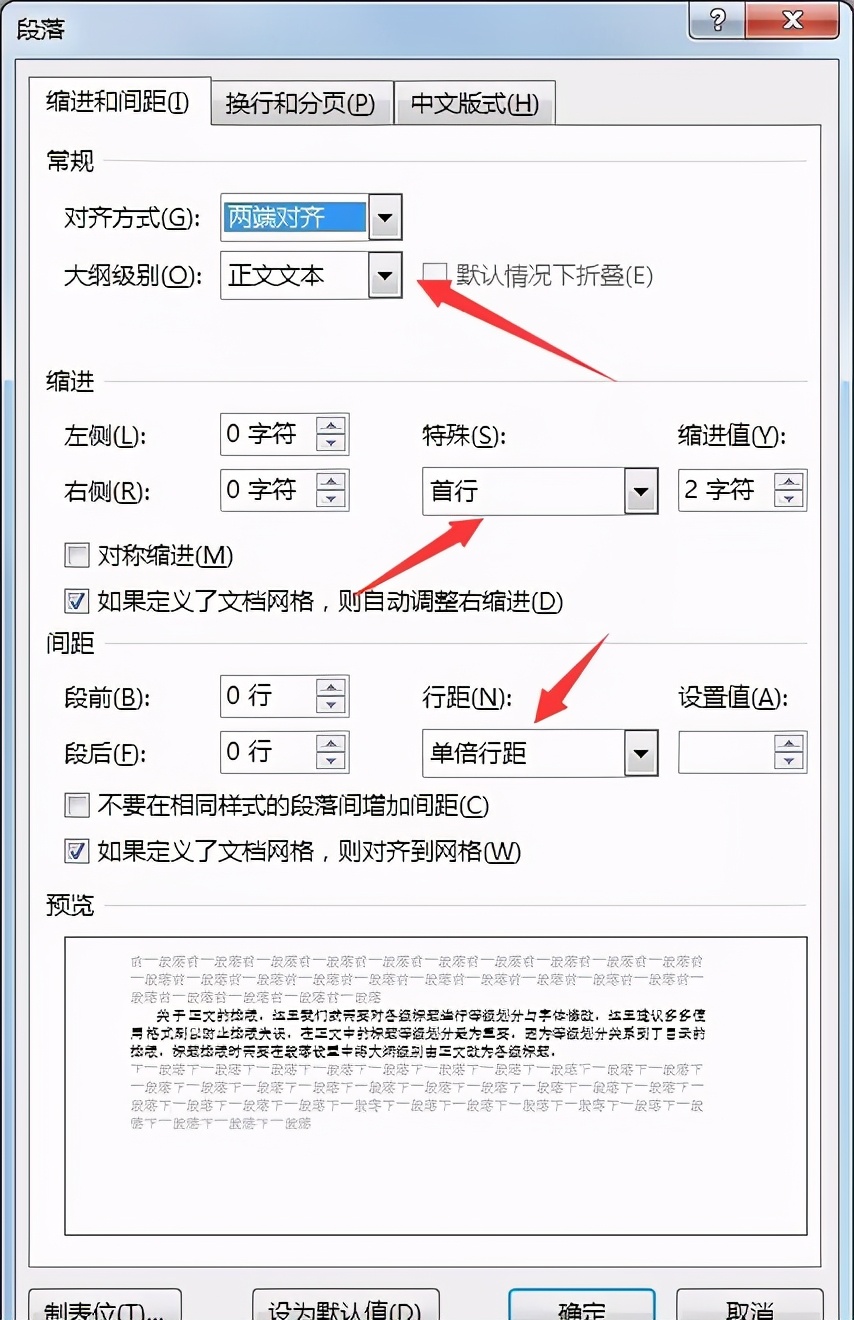Click the 左侧 indent input field
Image resolution: width=854 pixels, height=1320 pixels.
click(268, 434)
